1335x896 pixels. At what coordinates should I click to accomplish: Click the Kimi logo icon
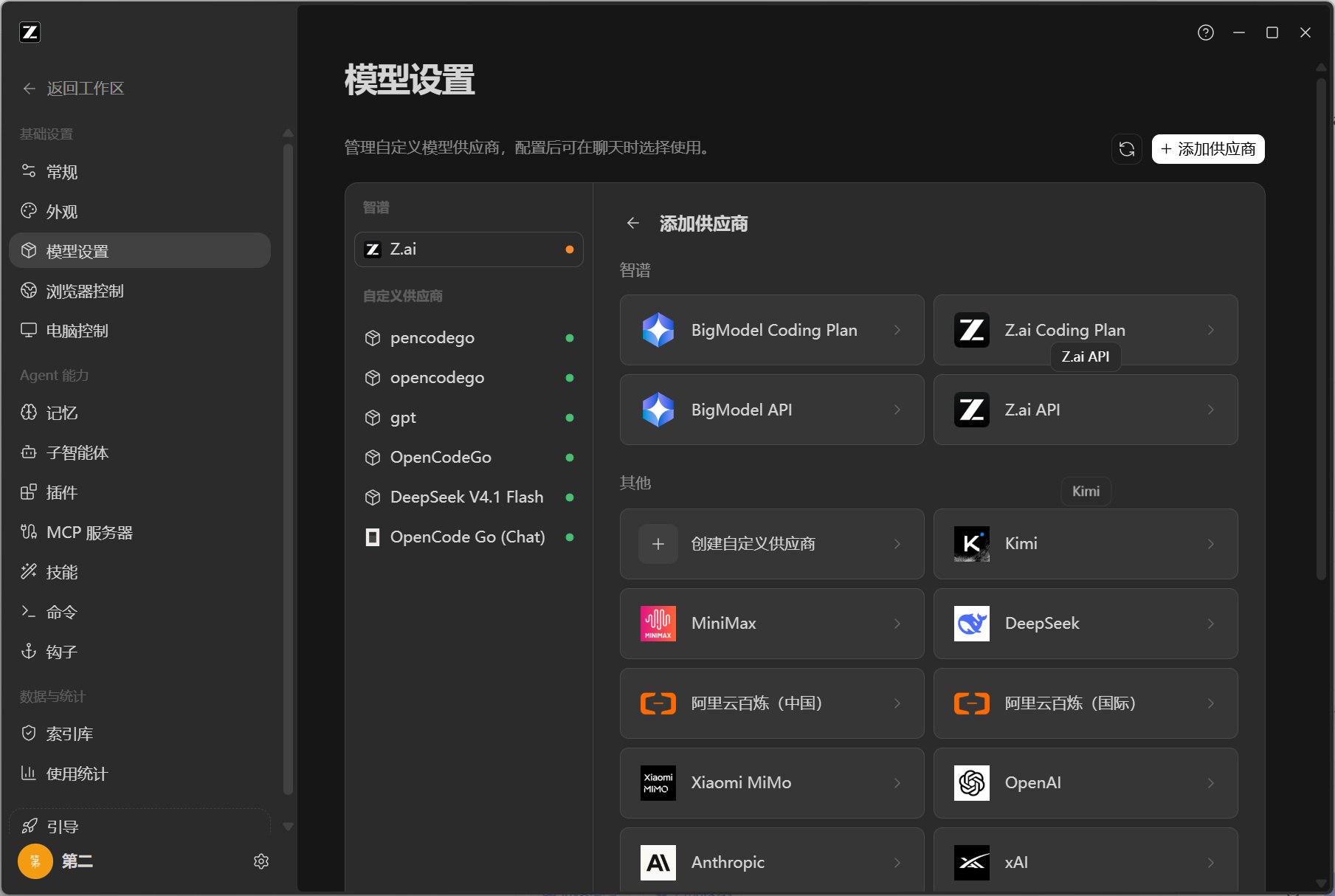pyautogui.click(x=972, y=544)
